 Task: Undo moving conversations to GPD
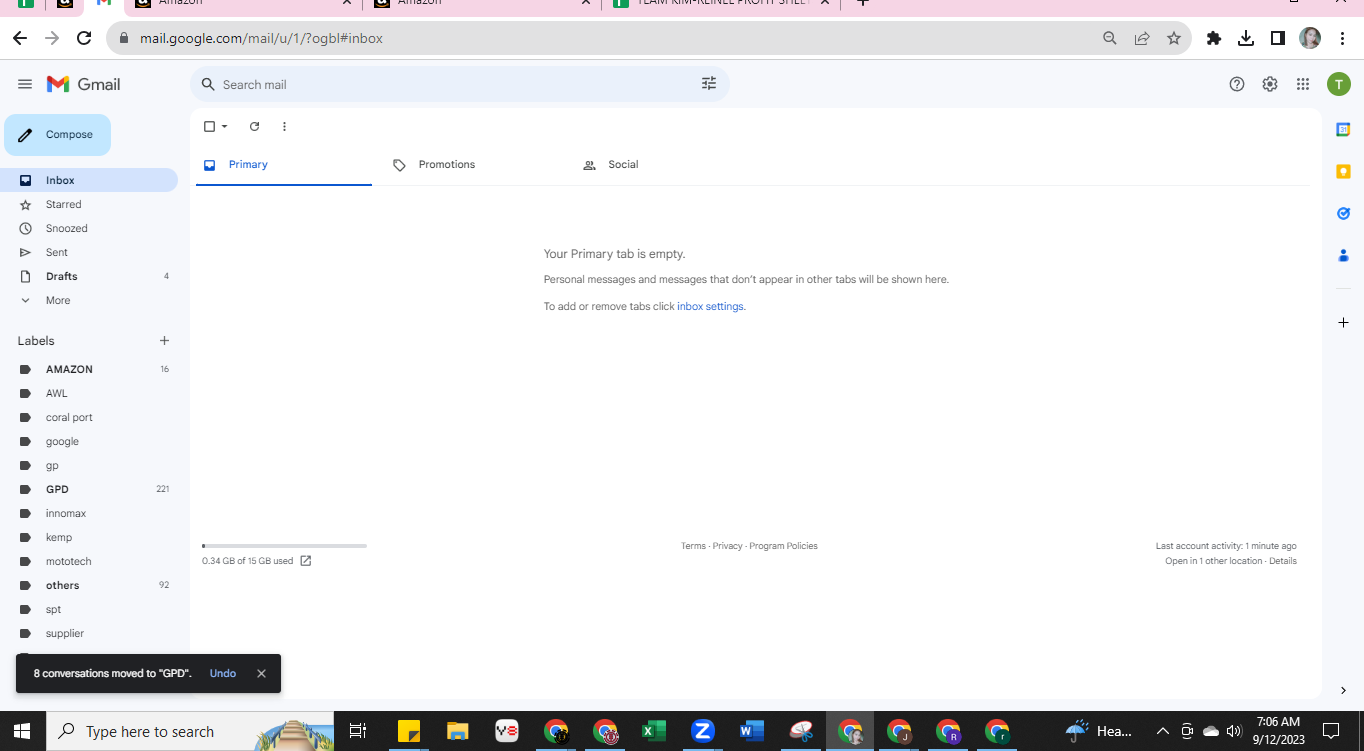tap(223, 673)
